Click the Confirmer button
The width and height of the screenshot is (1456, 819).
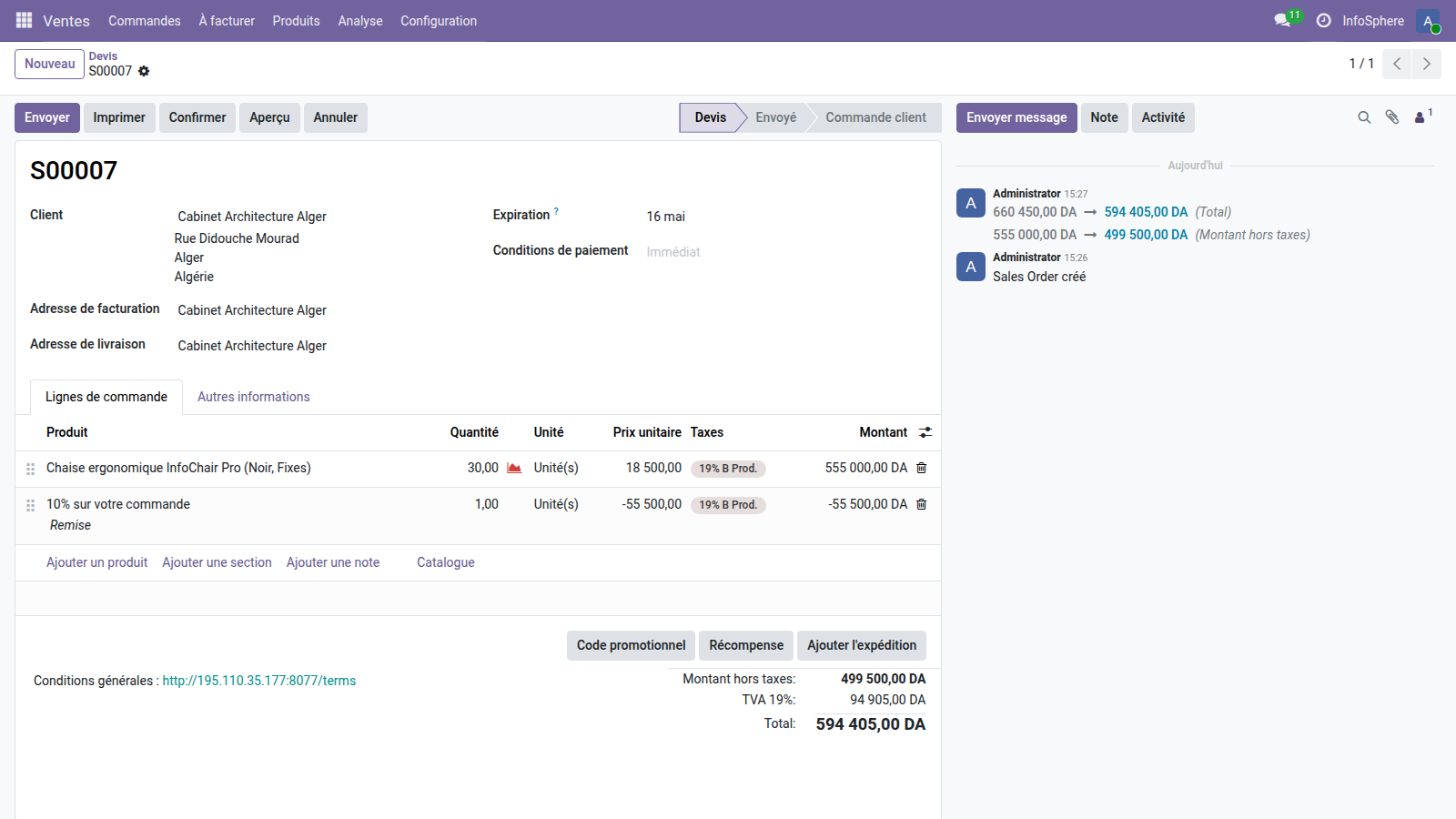pos(197,117)
